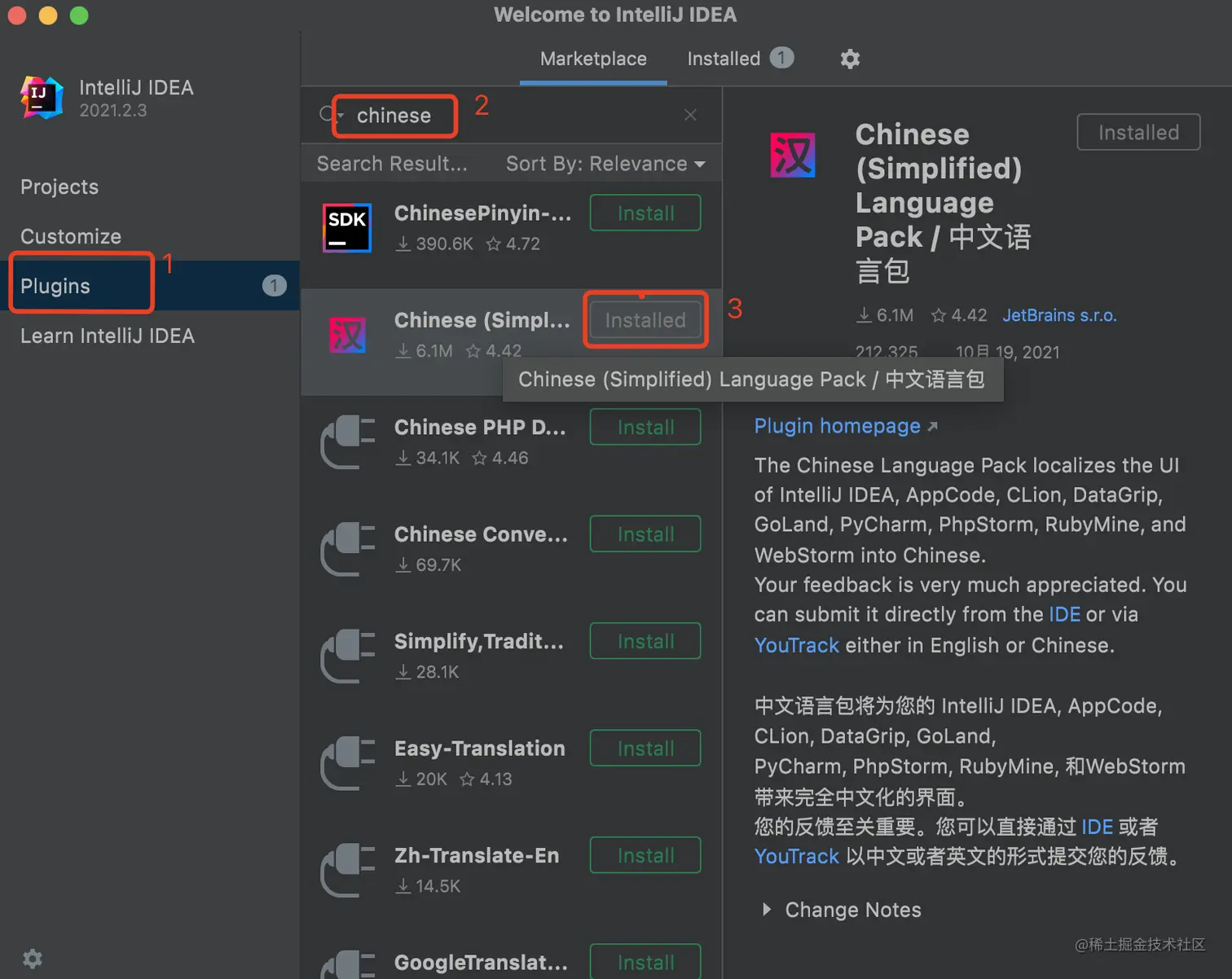Open the Sort By: Relevance dropdown
1232x979 pixels.
pyautogui.click(x=605, y=164)
